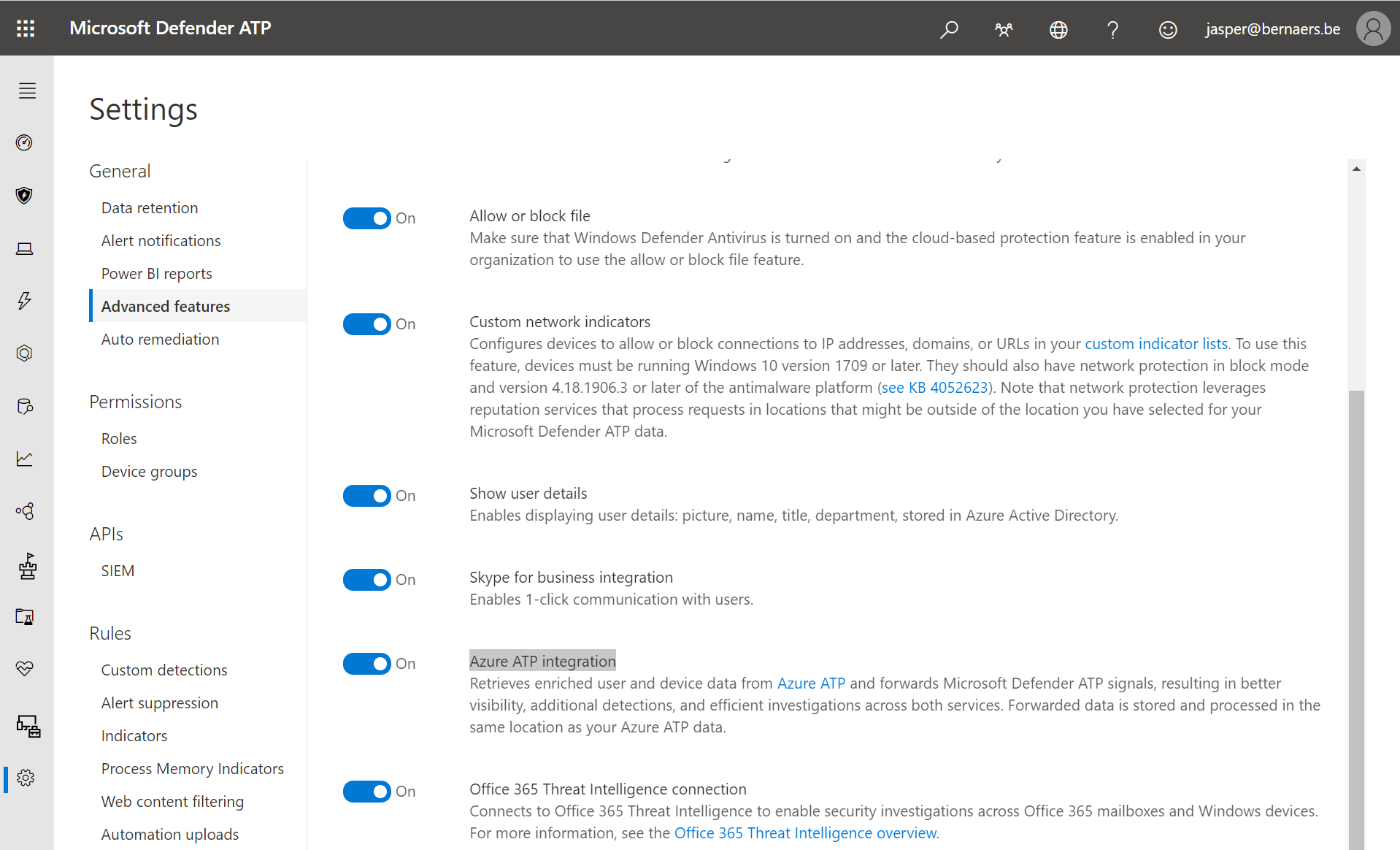Open the search magnifier in the top bar
This screenshot has width=1400, height=850.
coord(948,29)
